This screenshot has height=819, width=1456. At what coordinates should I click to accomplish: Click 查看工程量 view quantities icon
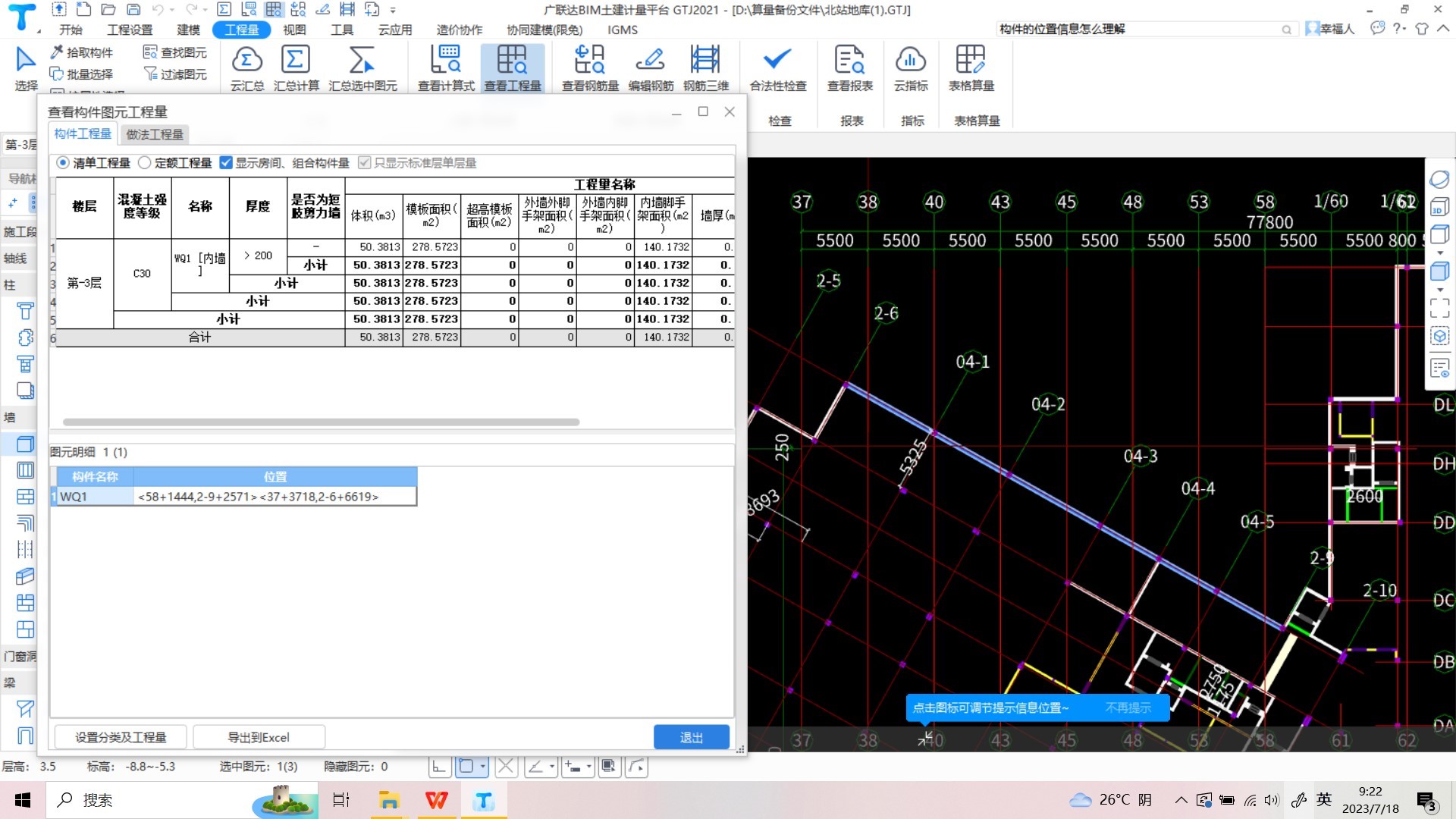point(513,68)
